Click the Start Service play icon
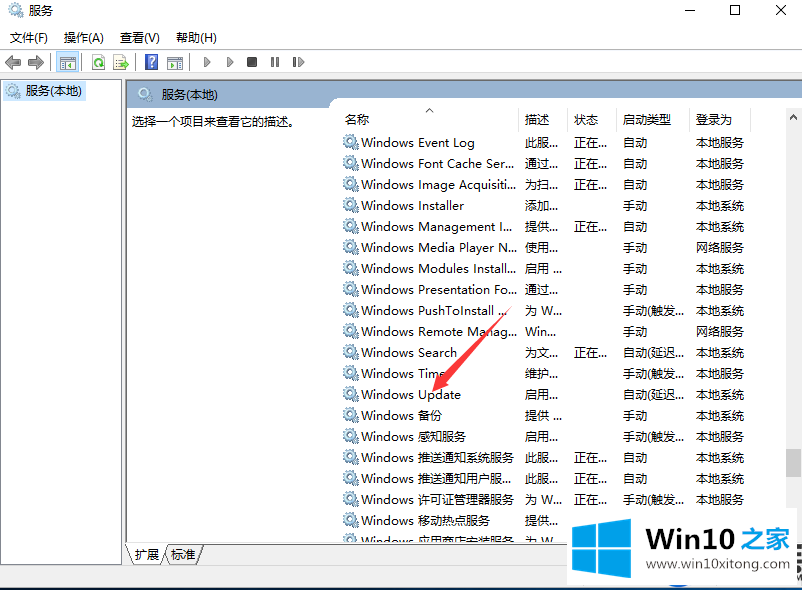This screenshot has height=590, width=802. point(207,62)
